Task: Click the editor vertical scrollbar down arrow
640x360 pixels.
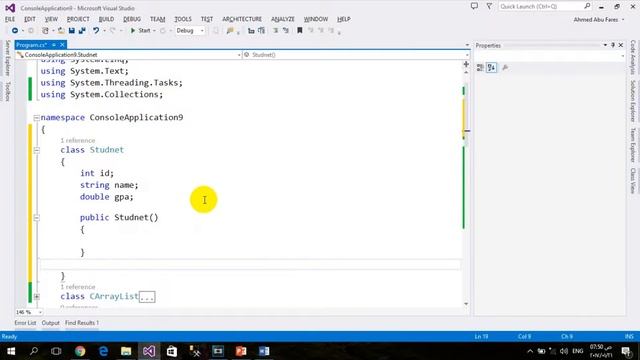Action: [466, 304]
